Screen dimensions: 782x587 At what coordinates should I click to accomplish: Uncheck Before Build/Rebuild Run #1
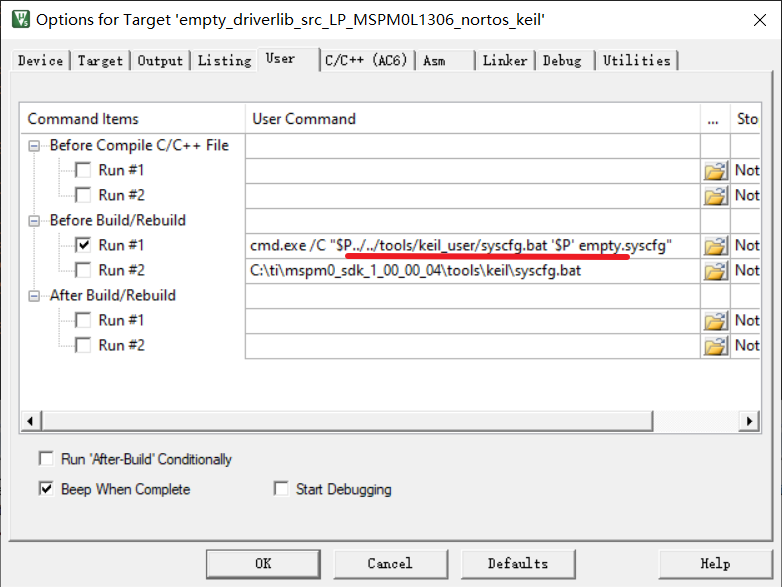coord(83,245)
